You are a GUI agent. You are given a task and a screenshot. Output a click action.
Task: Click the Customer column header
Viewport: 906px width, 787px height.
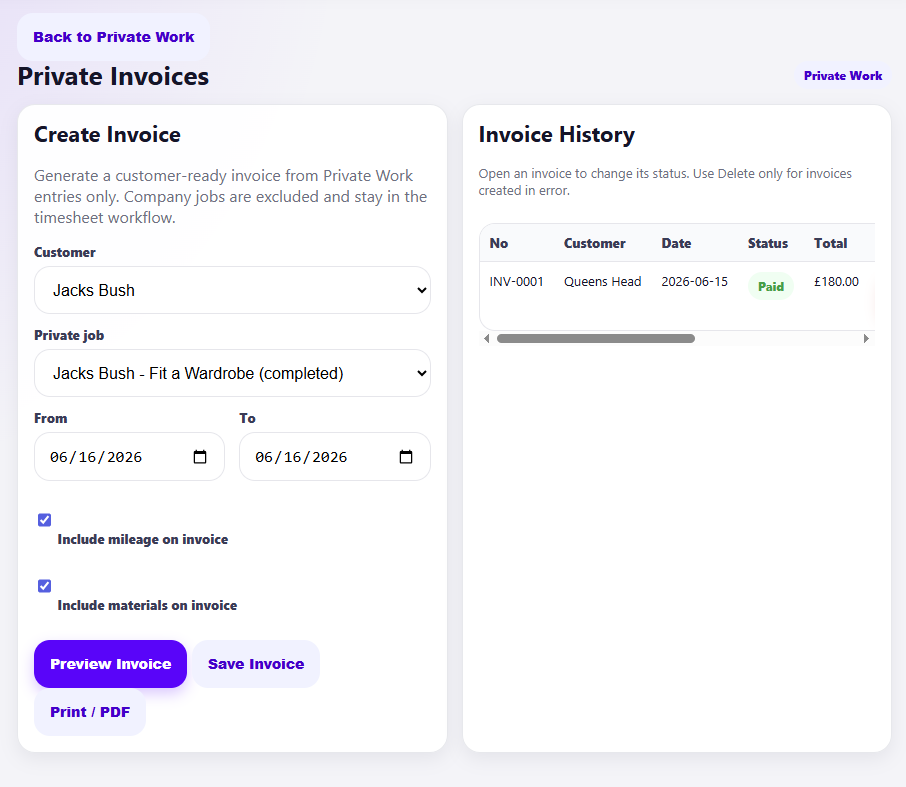tap(595, 243)
